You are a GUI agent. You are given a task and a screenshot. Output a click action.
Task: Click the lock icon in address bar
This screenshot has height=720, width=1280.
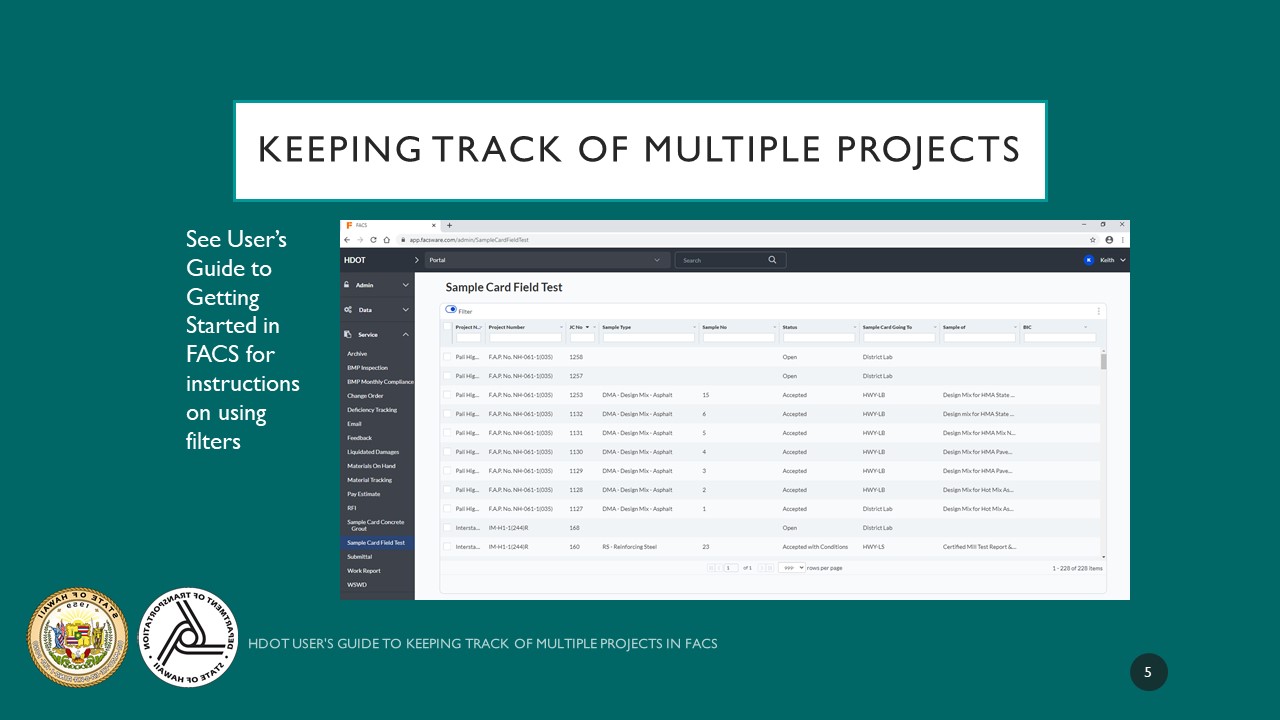402,240
